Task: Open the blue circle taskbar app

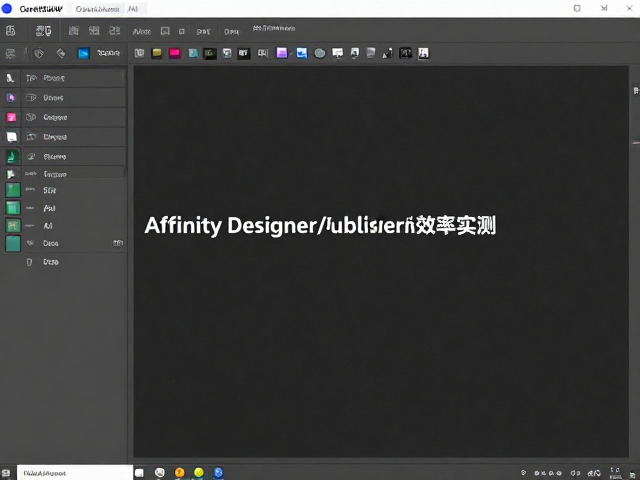Action: 218,473
